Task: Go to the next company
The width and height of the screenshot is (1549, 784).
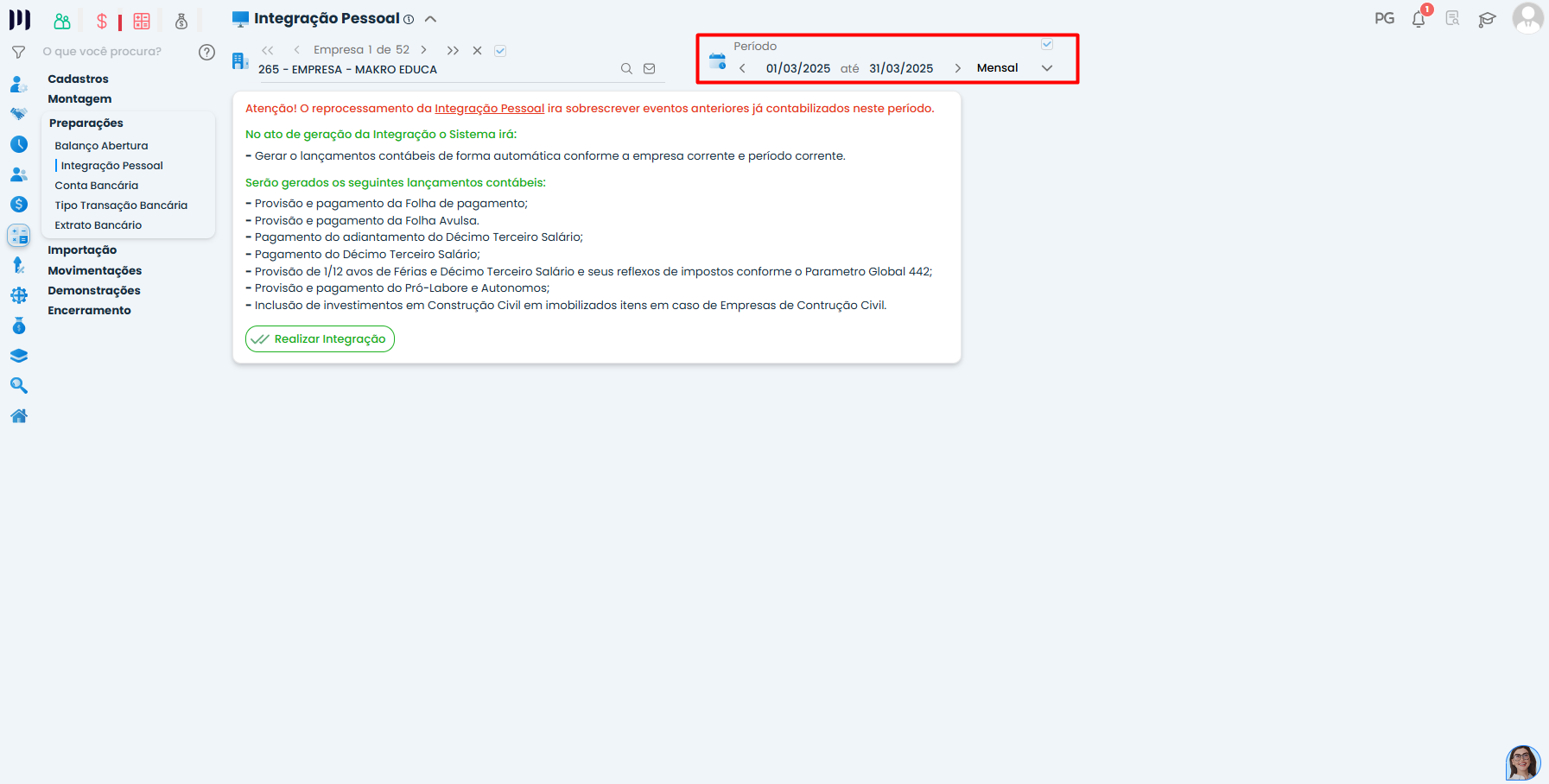Action: click(x=423, y=50)
